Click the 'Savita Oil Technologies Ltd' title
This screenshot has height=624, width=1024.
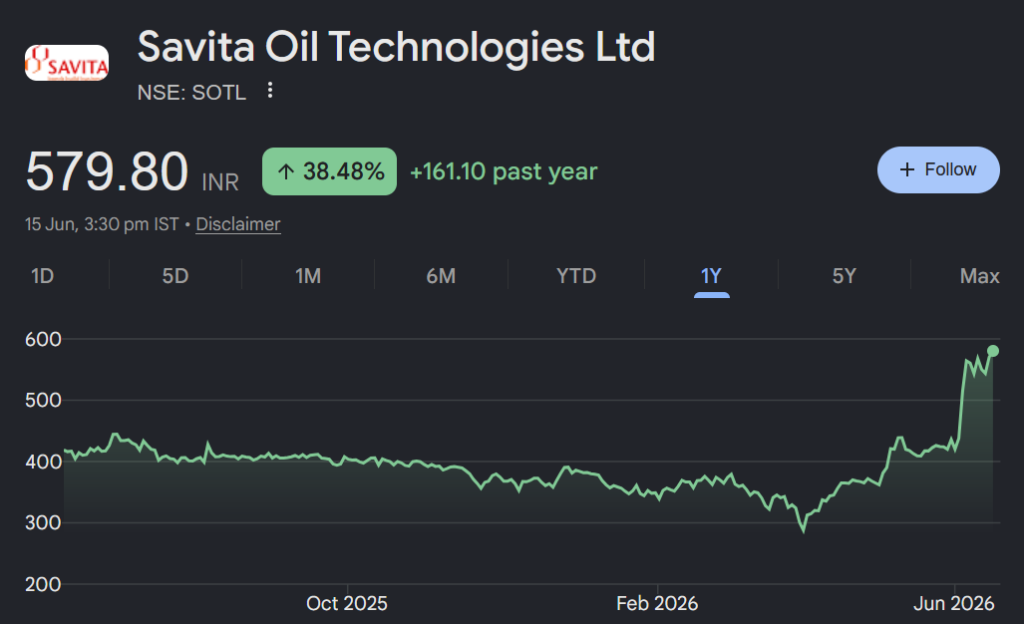396,47
